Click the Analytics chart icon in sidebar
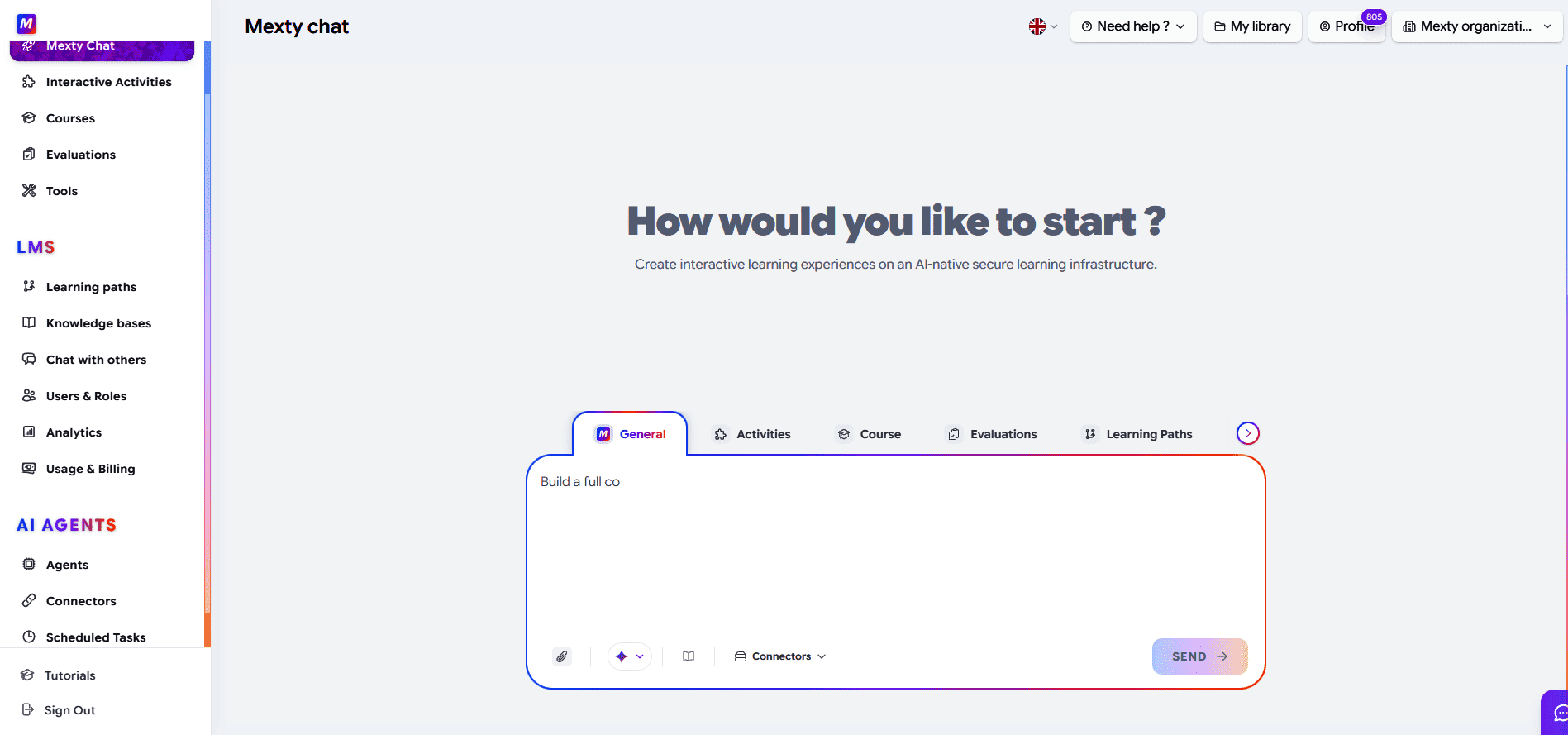This screenshot has height=735, width=1568. coord(29,432)
